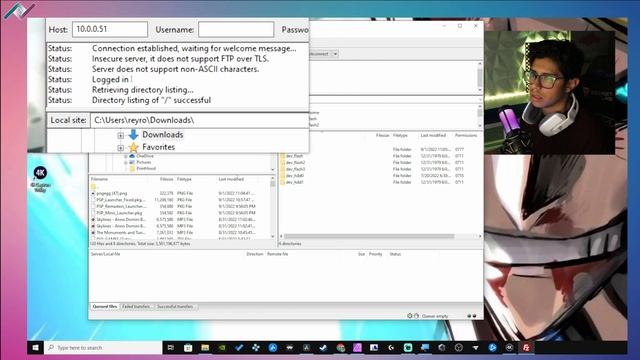Image resolution: width=640 pixels, height=360 pixels.
Task: Switch to the Failed transfers tab
Action: (137, 307)
